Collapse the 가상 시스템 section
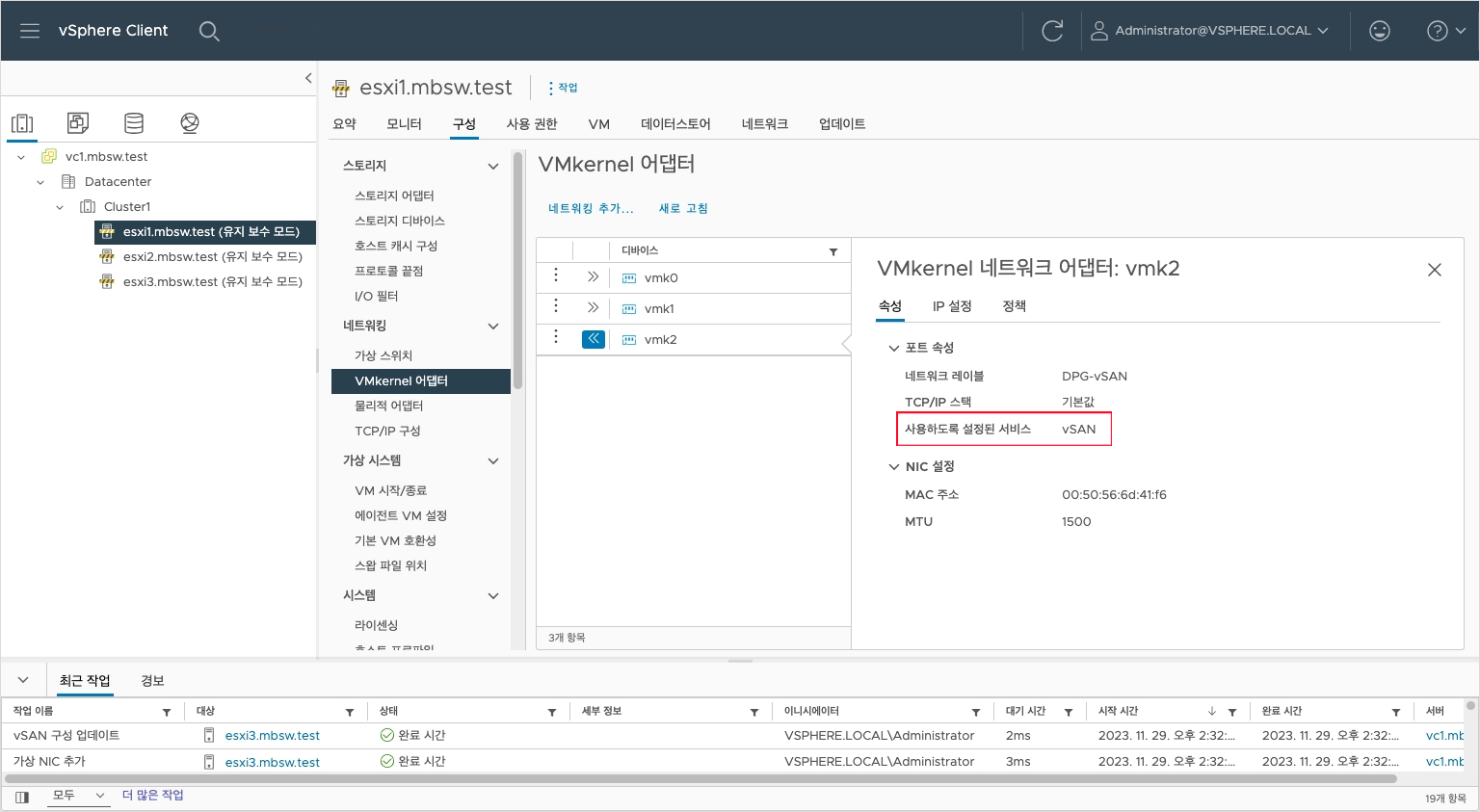Image resolution: width=1480 pixels, height=812 pixels. [x=493, y=461]
